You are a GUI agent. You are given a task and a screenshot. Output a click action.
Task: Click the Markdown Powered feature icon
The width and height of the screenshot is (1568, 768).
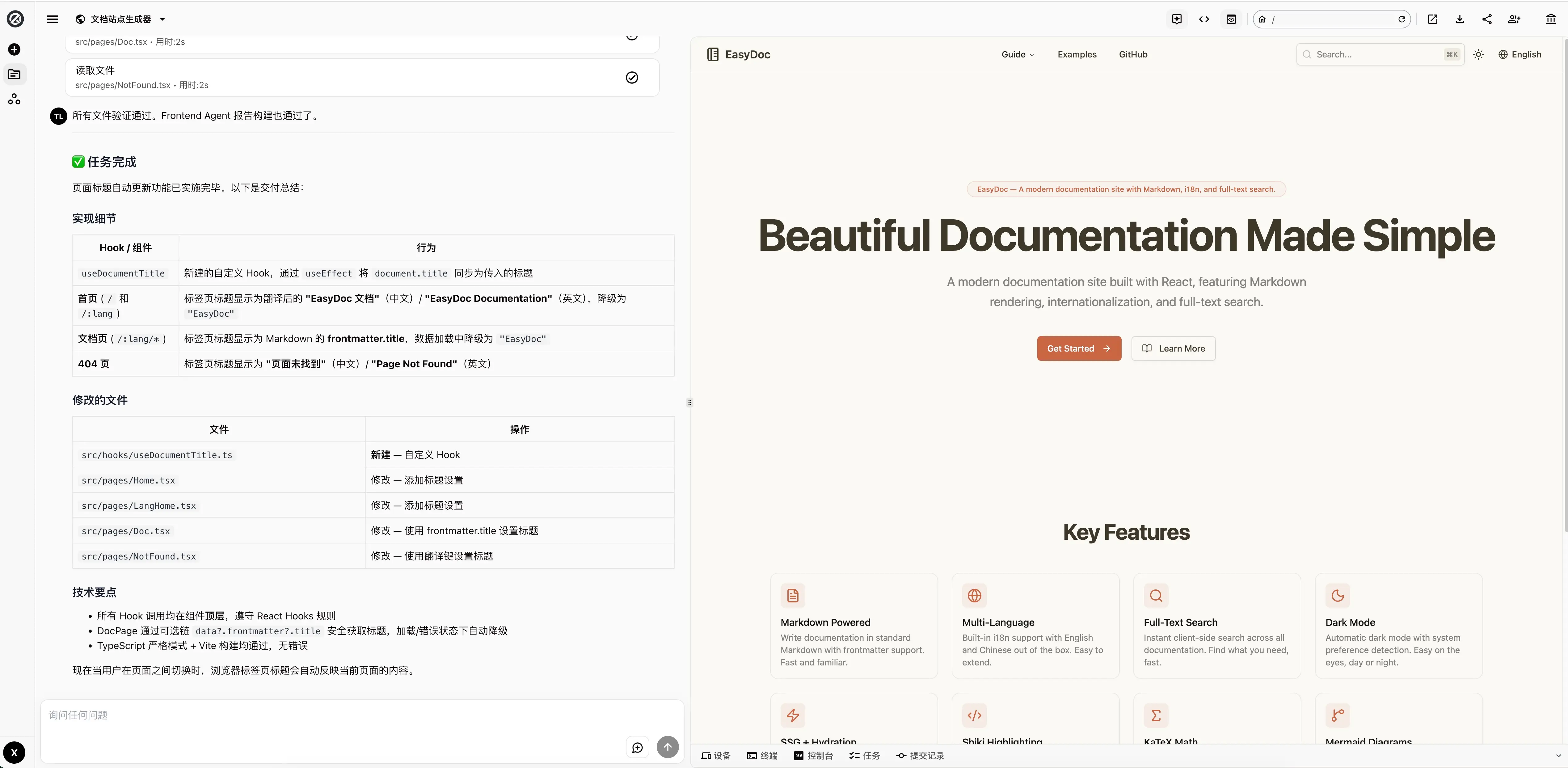(x=793, y=596)
